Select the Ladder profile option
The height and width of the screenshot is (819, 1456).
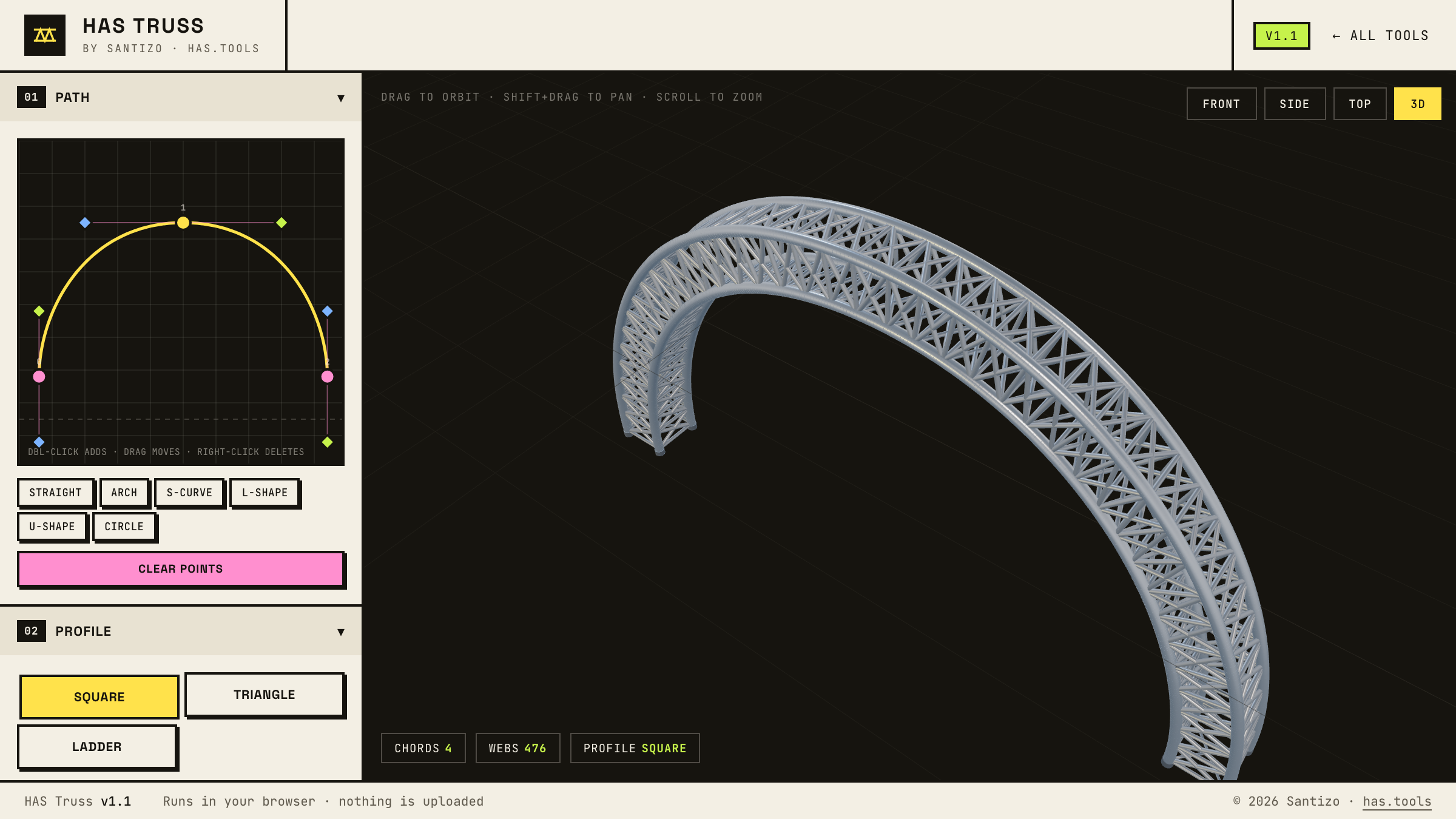[97, 747]
